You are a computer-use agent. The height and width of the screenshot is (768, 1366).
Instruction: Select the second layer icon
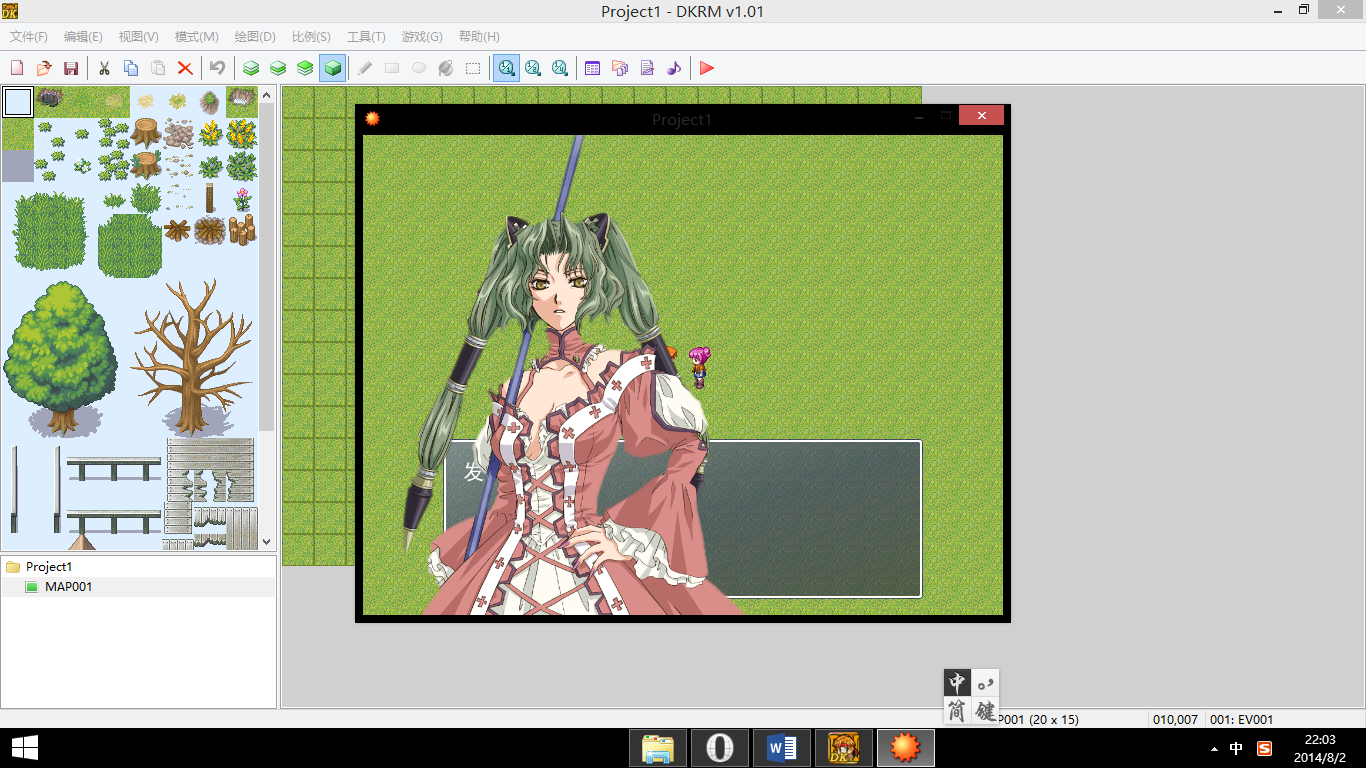coord(278,68)
